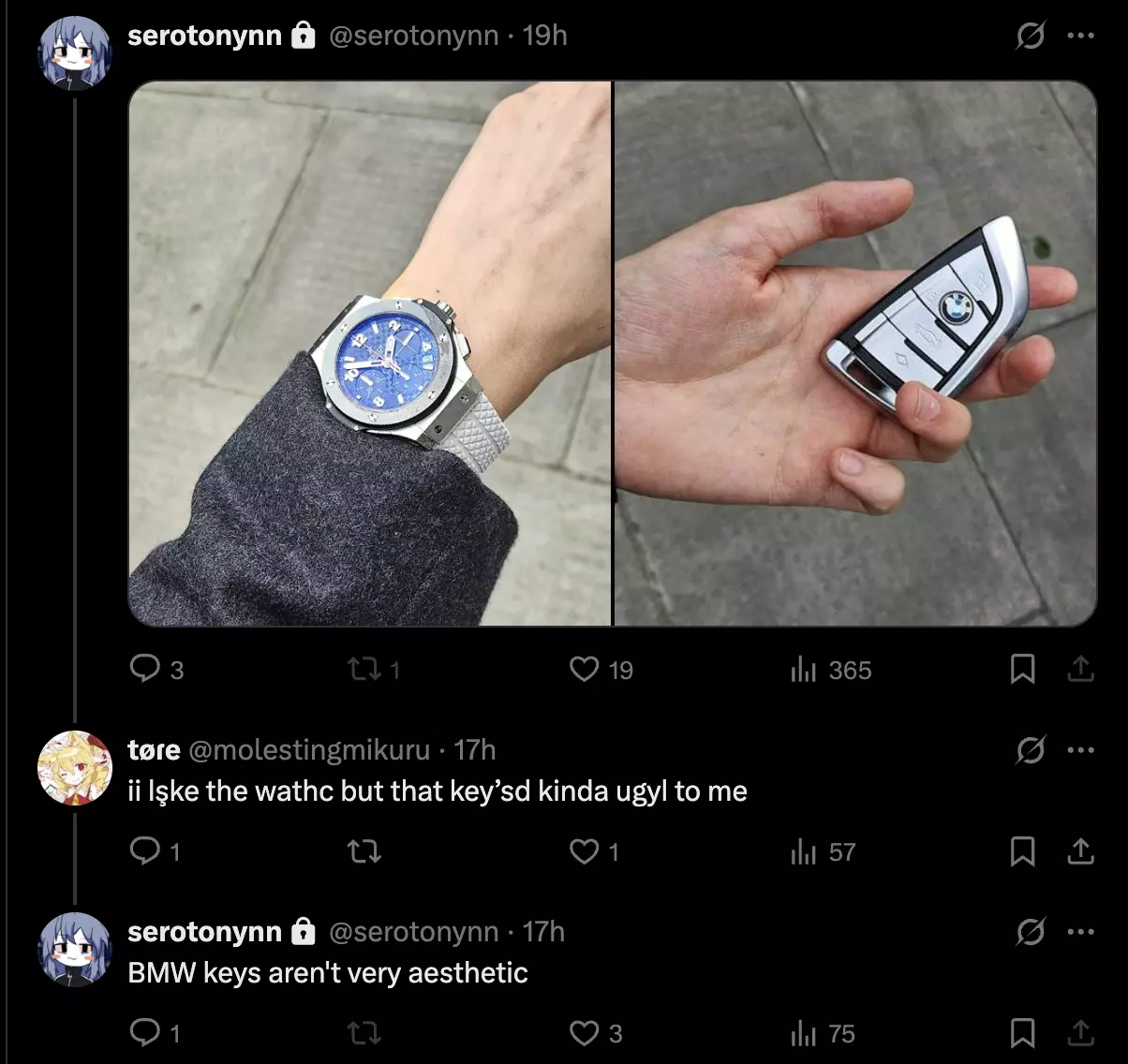Click tøre's avatar picture

(75, 768)
